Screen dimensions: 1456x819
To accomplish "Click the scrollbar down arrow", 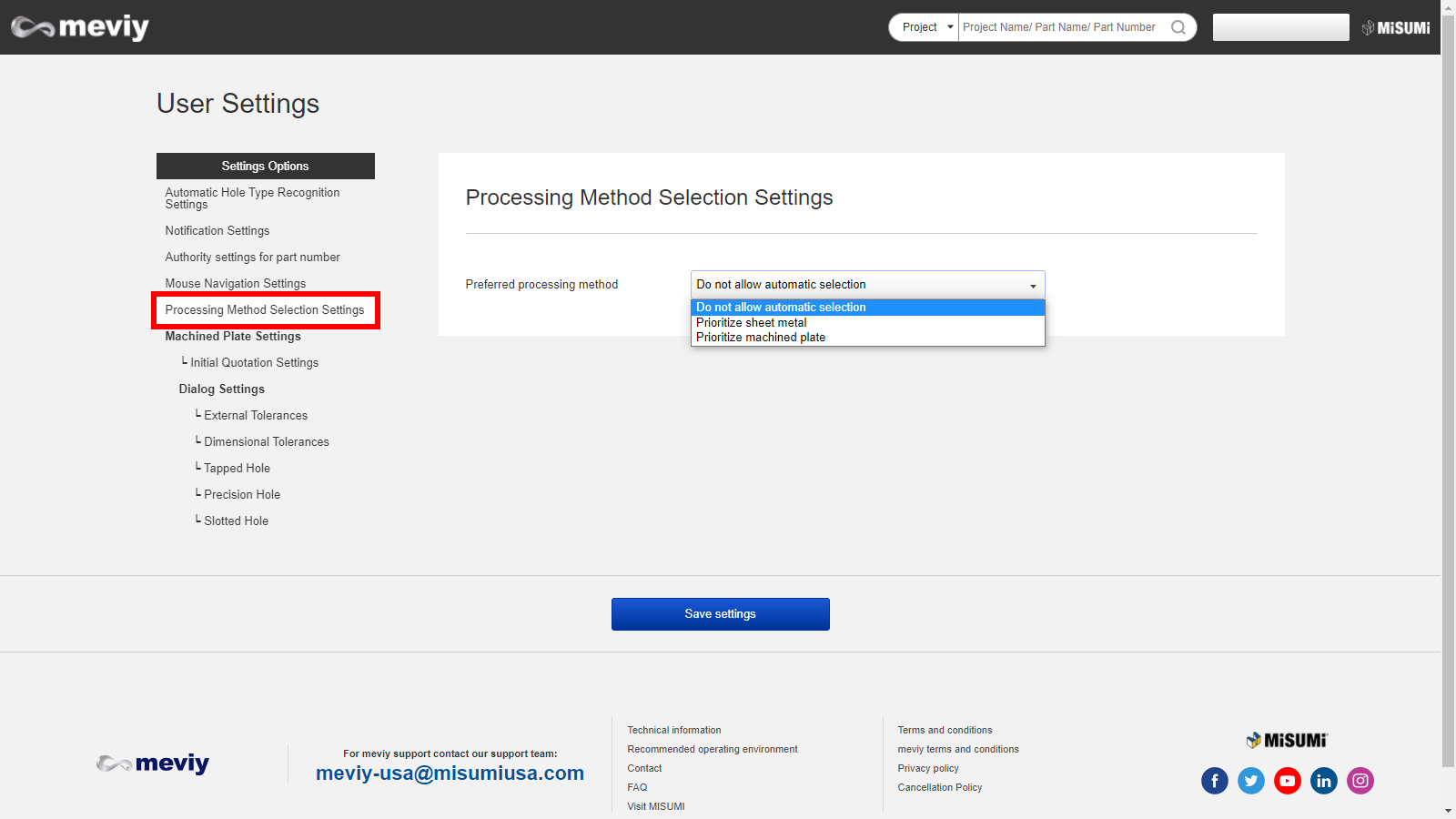I will pyautogui.click(x=1449, y=811).
